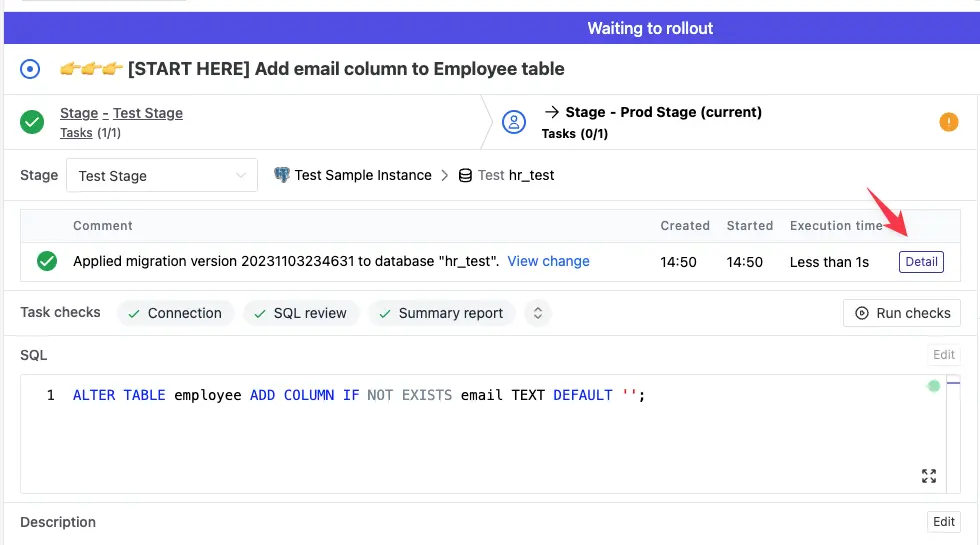Click the Detail button in migration row

click(x=921, y=262)
